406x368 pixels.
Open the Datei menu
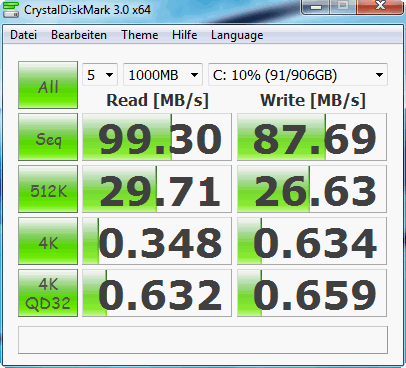point(23,35)
